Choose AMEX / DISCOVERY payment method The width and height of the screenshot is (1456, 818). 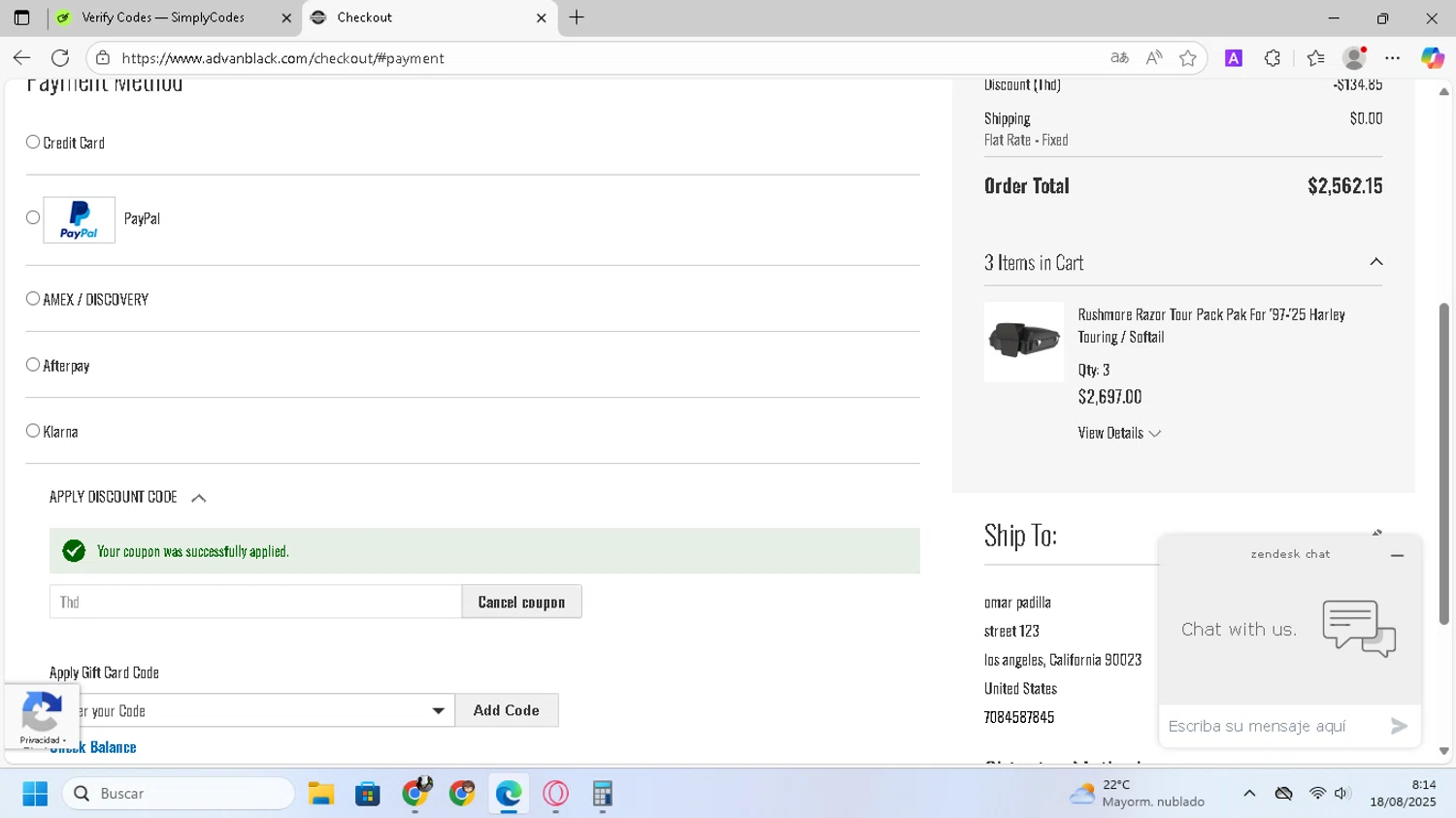pos(33,299)
